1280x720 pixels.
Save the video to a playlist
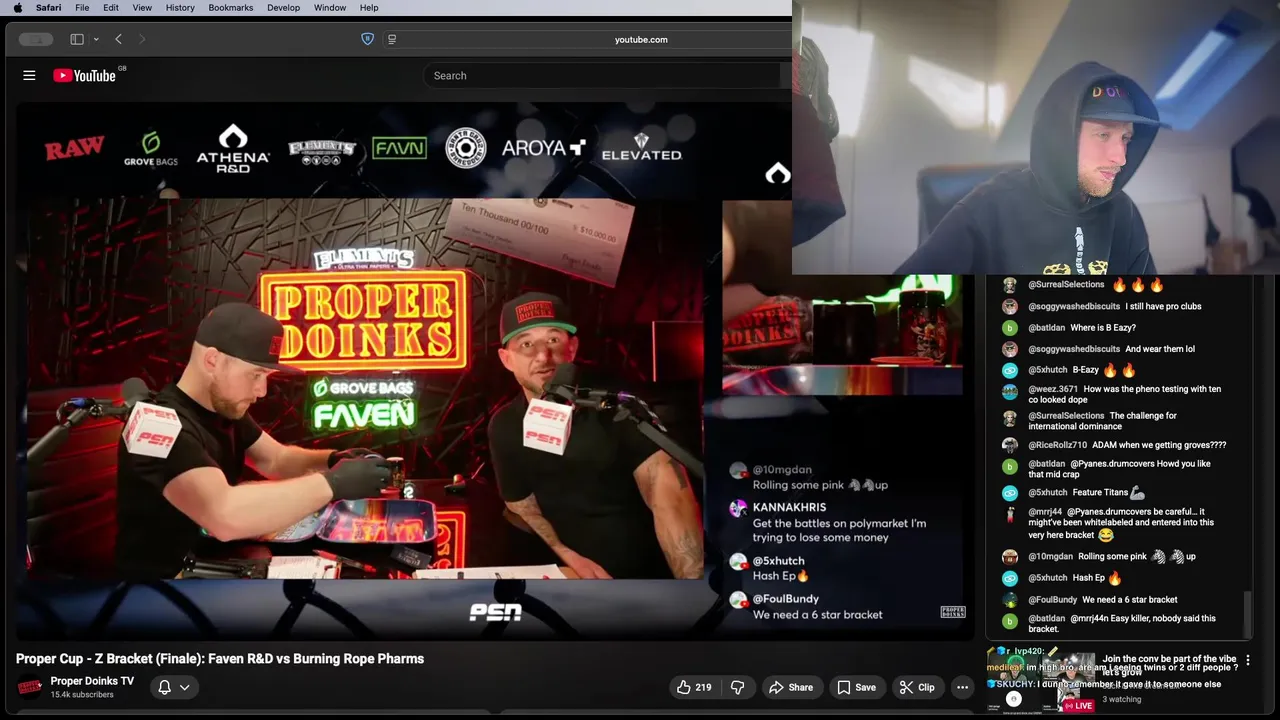[857, 687]
